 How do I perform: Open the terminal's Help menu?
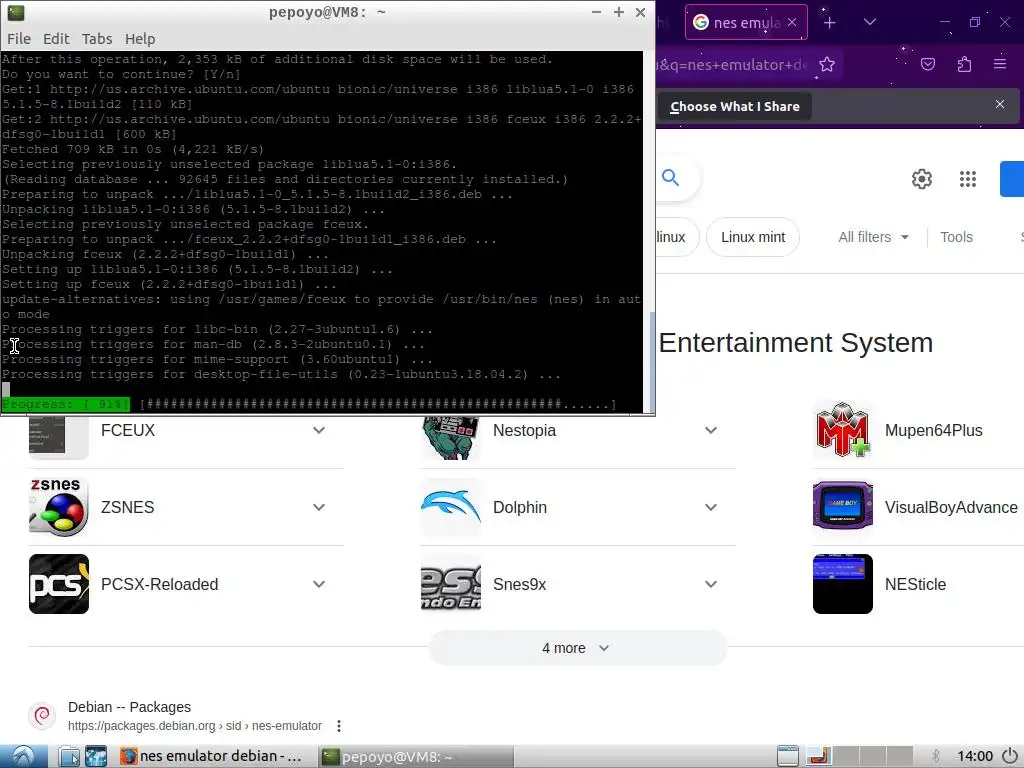click(x=140, y=39)
